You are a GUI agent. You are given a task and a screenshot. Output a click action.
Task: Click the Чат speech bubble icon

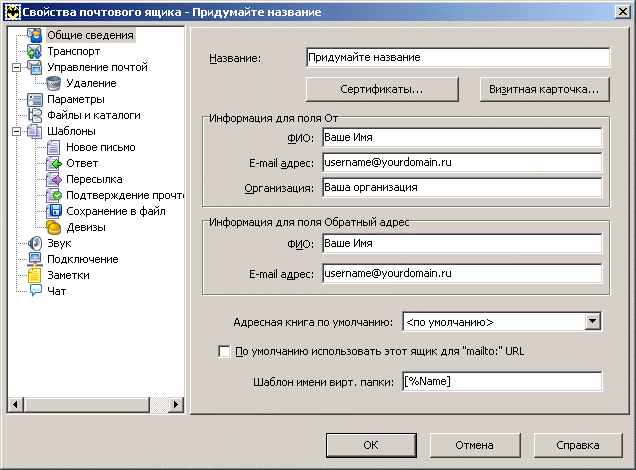tap(36, 291)
